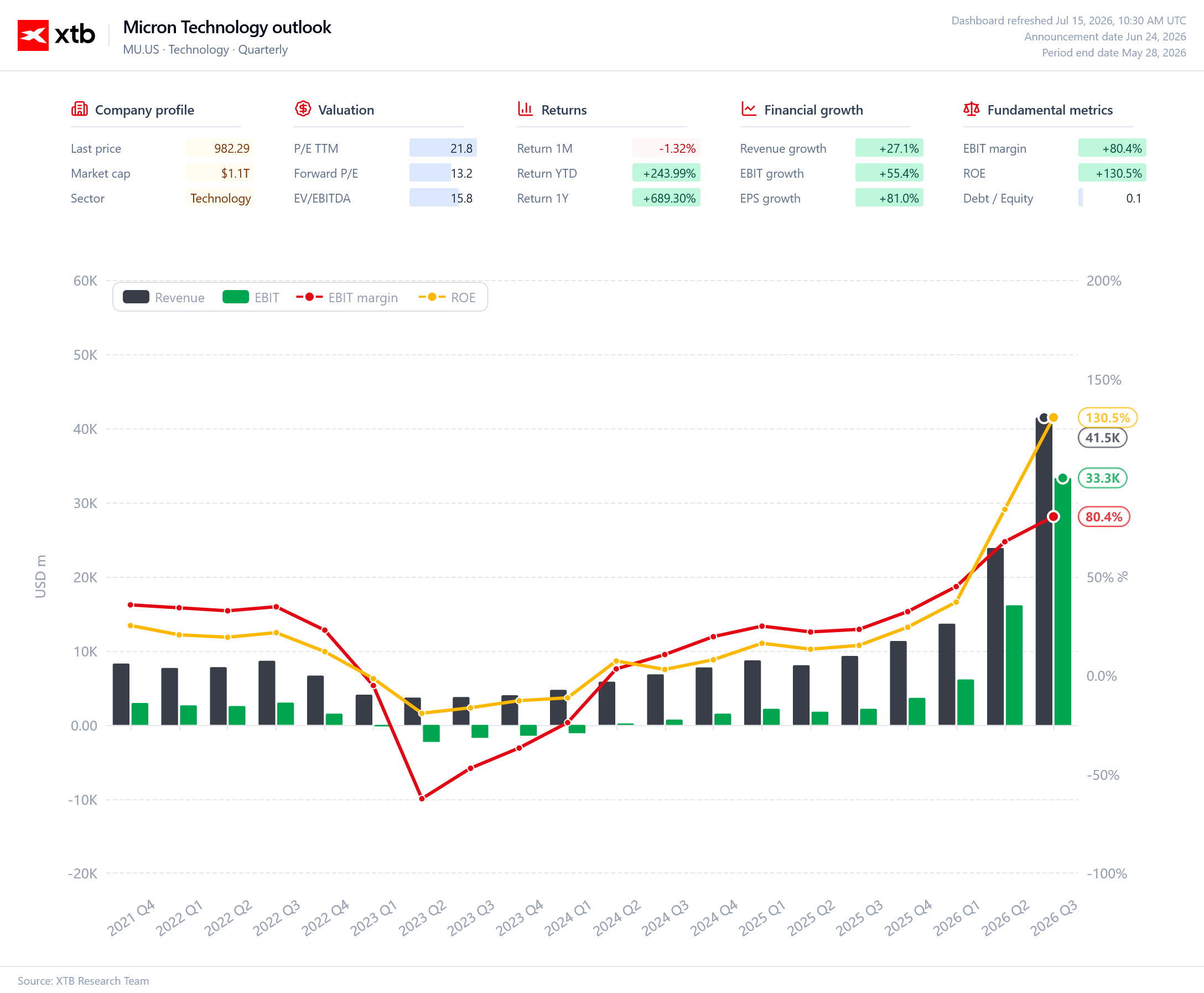Click the Announcement date Jun 24, 2026 text
The height and width of the screenshot is (993, 1204).
1105,37
